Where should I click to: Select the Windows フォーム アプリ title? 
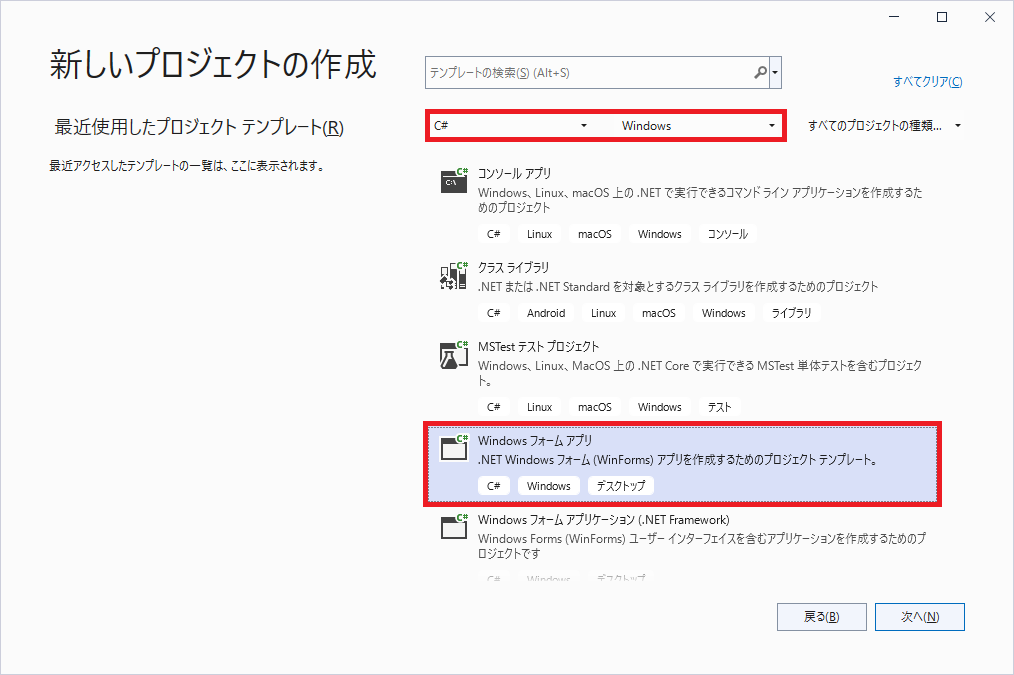point(535,440)
